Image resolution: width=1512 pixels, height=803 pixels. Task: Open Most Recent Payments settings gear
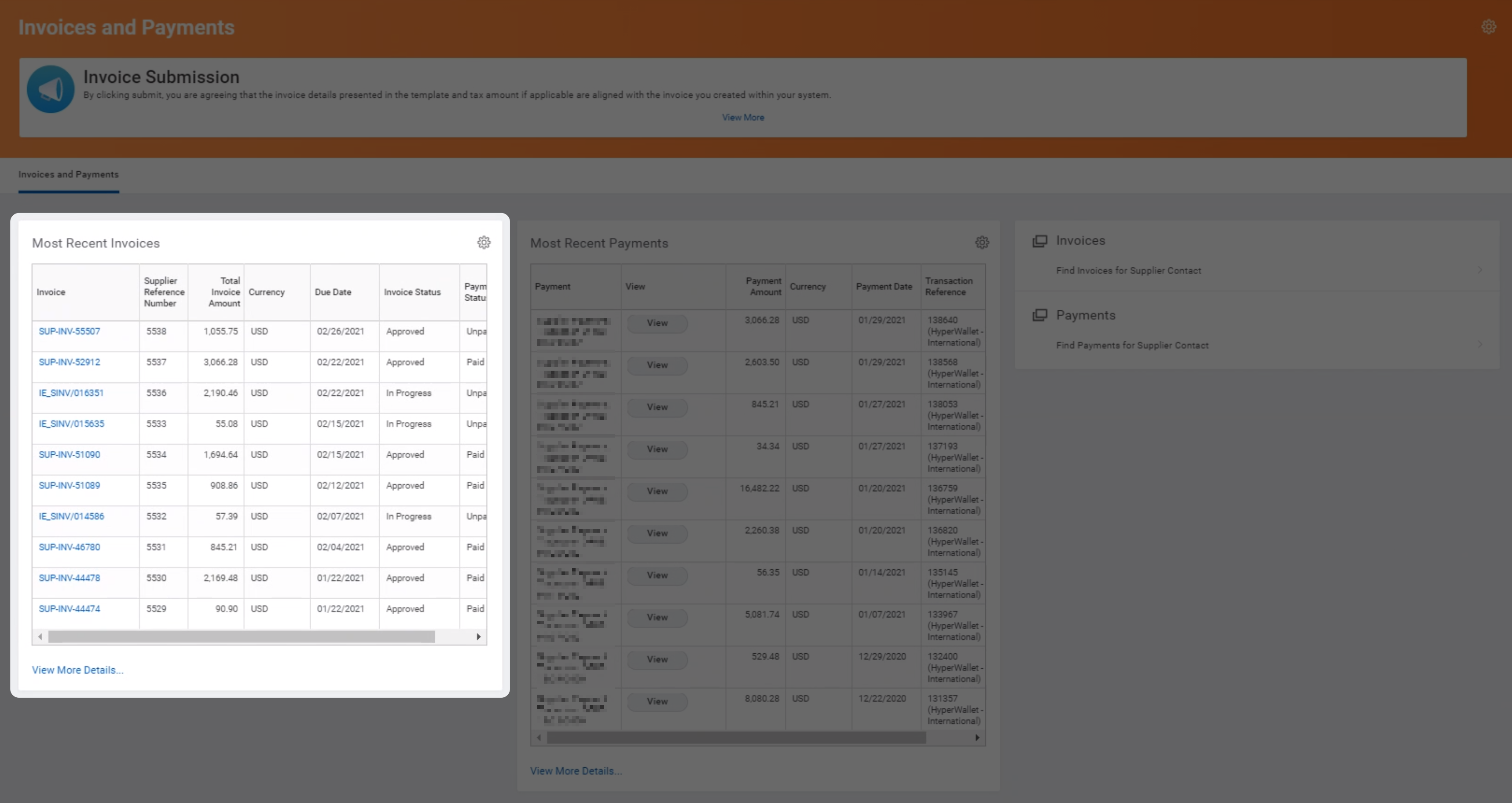click(x=981, y=243)
